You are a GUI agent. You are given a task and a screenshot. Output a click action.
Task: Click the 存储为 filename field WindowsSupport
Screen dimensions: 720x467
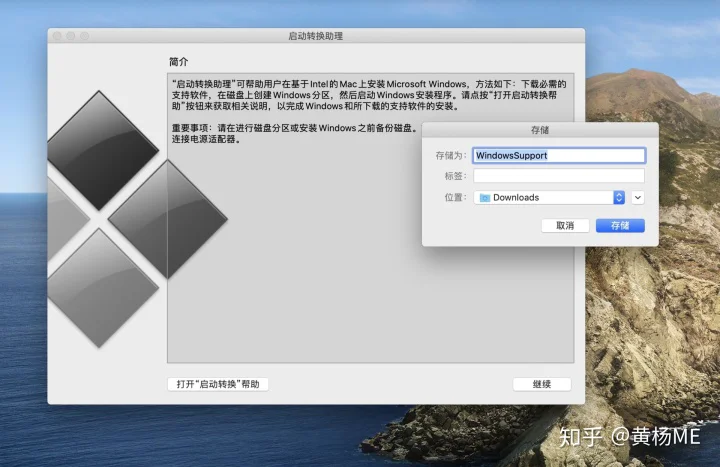point(559,155)
